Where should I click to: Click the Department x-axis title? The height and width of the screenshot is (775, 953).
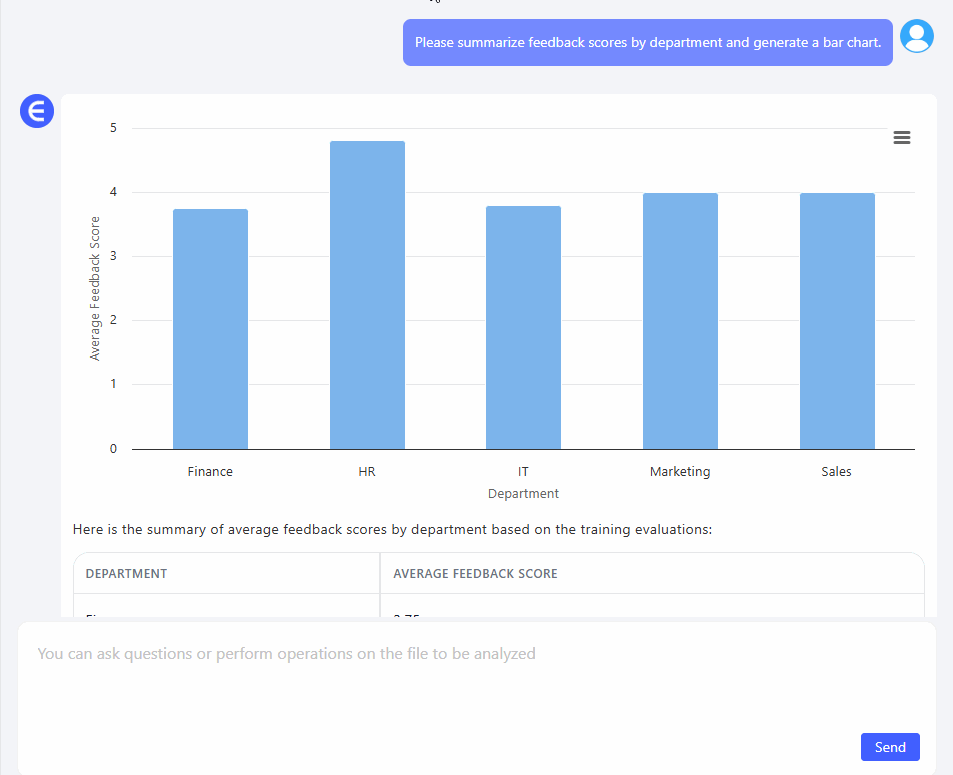coord(523,493)
